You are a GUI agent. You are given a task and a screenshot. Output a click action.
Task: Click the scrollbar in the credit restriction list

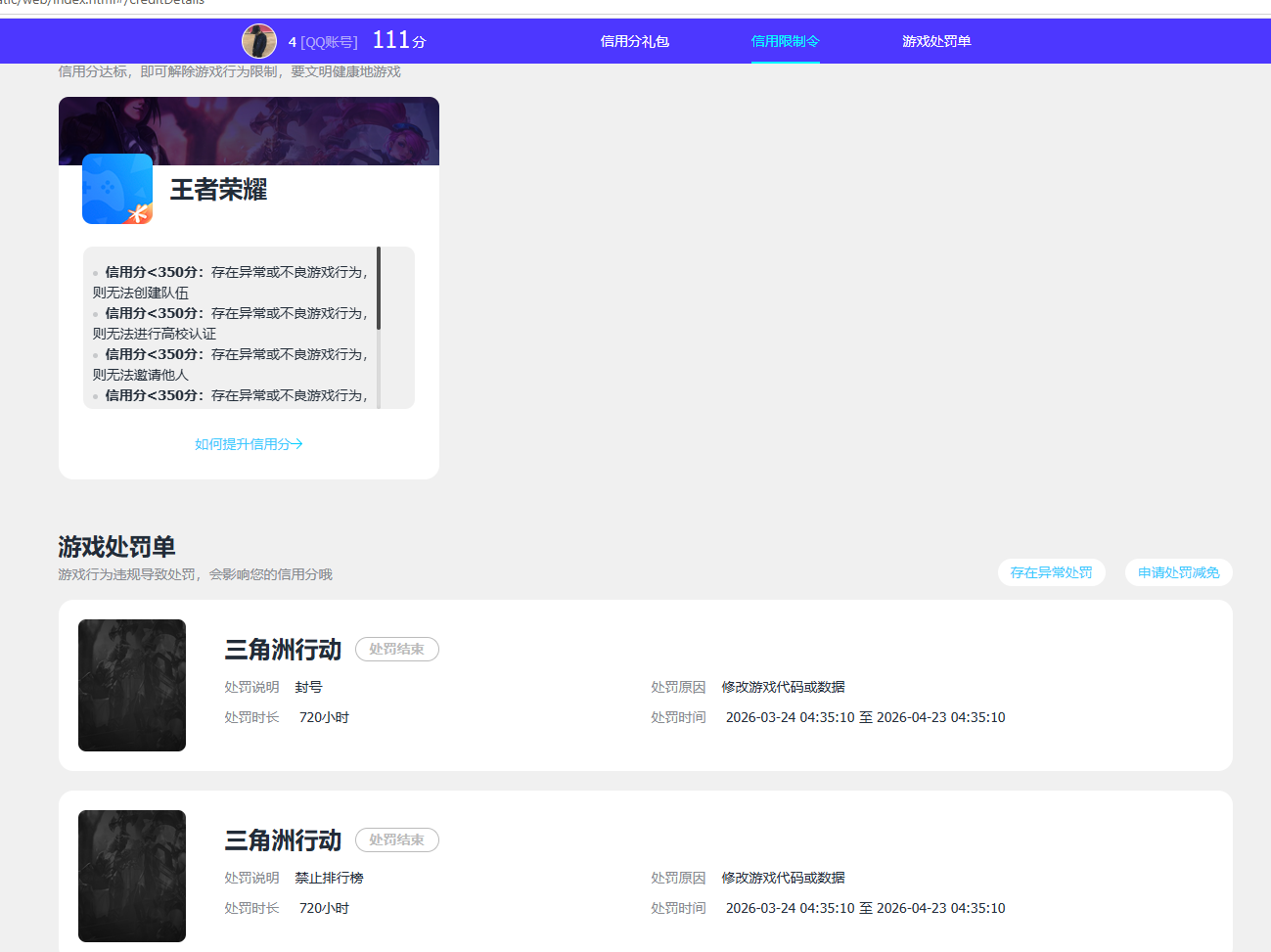(x=379, y=289)
